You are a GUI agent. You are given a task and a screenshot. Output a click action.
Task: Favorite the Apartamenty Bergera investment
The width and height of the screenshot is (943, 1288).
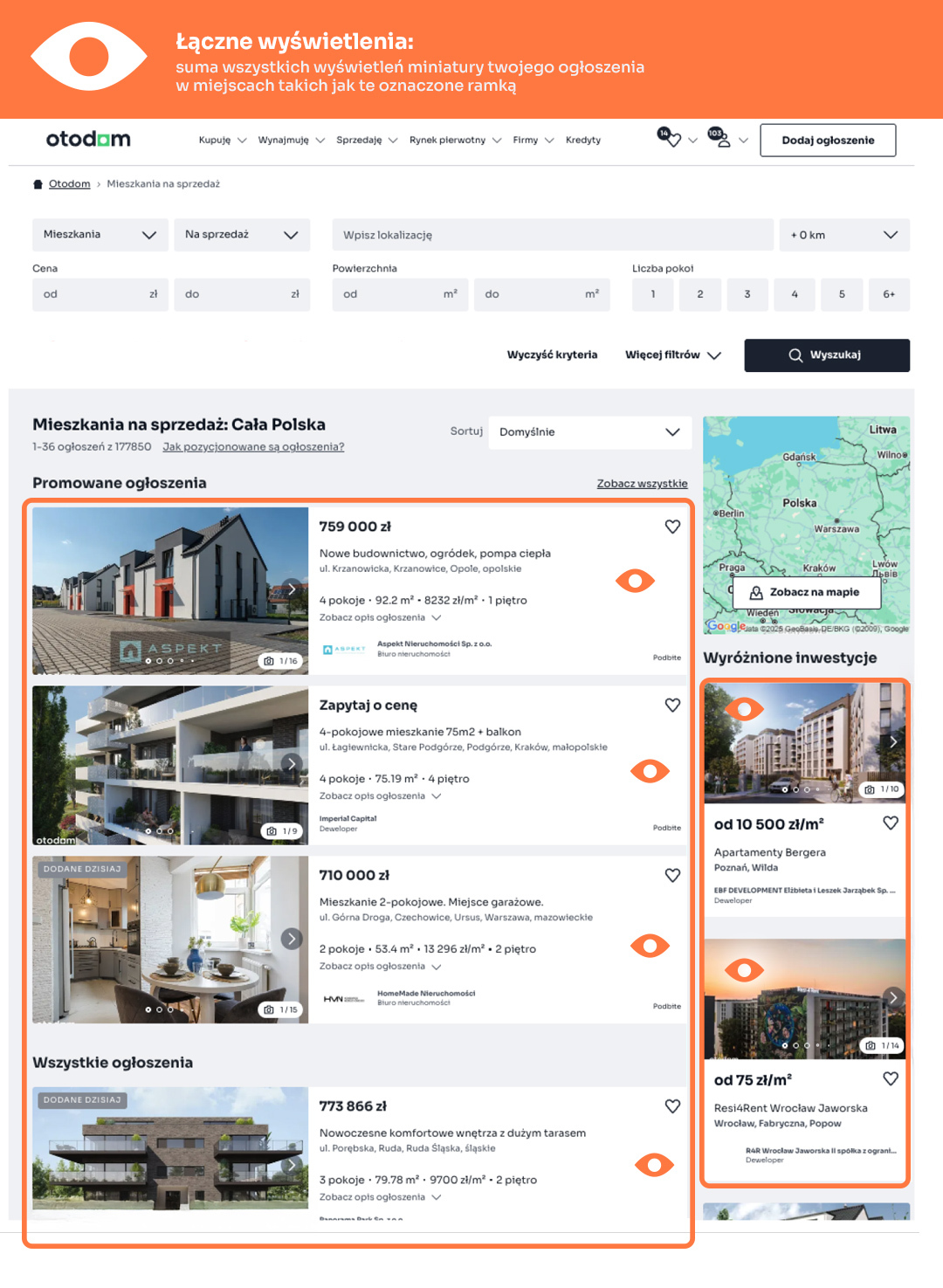[x=890, y=823]
